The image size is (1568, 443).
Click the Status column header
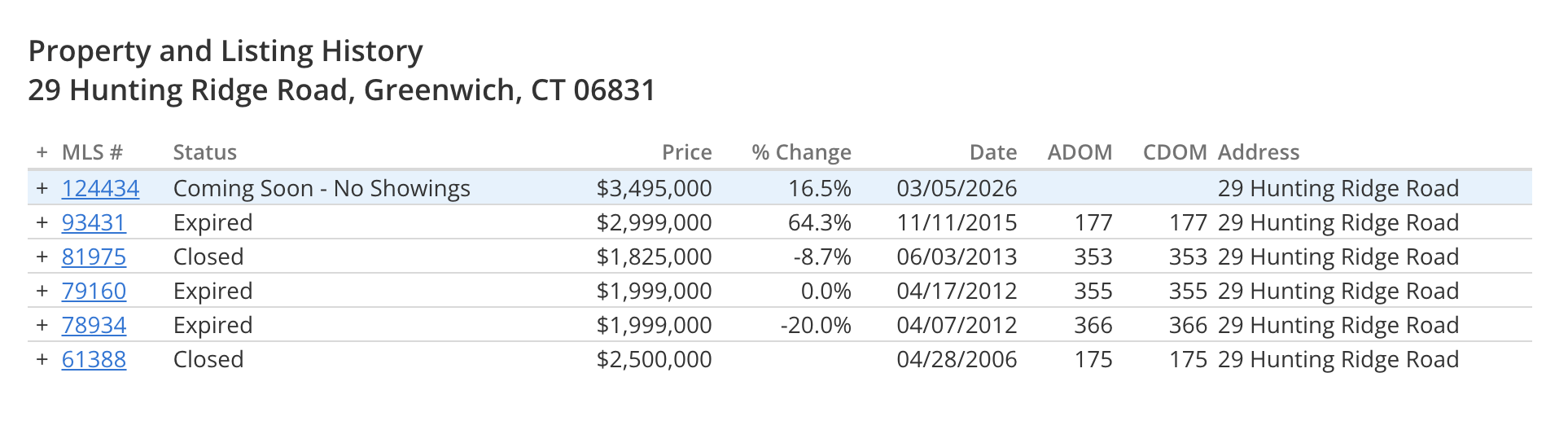(204, 152)
